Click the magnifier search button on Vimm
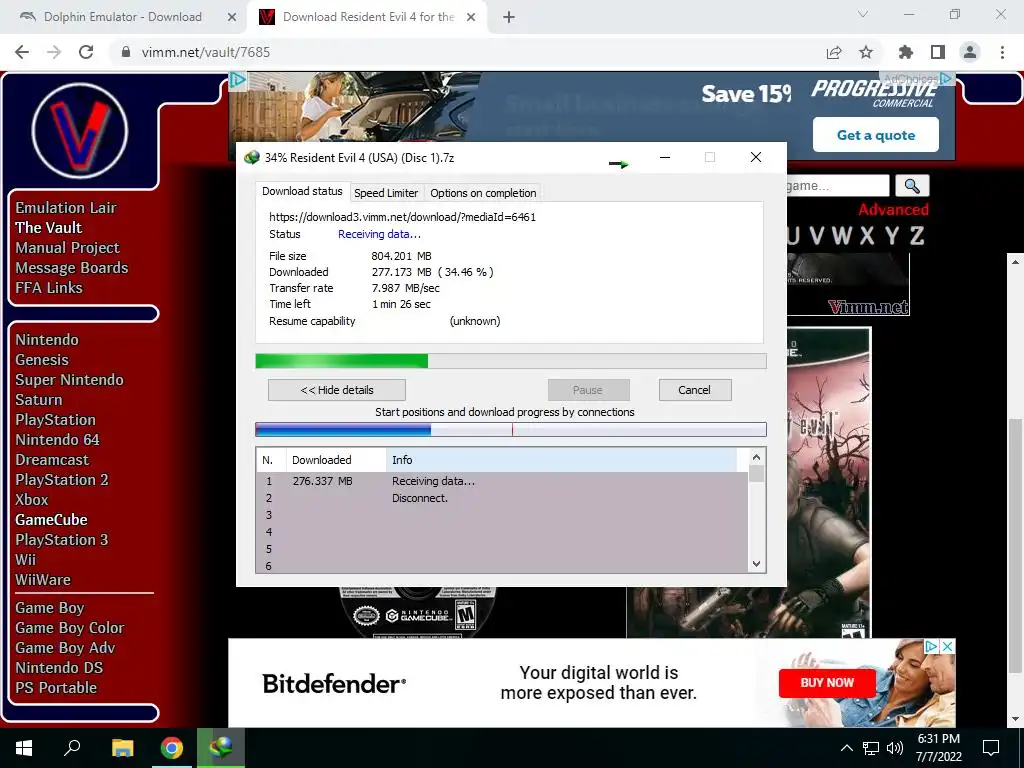Image resolution: width=1024 pixels, height=768 pixels. (x=912, y=186)
